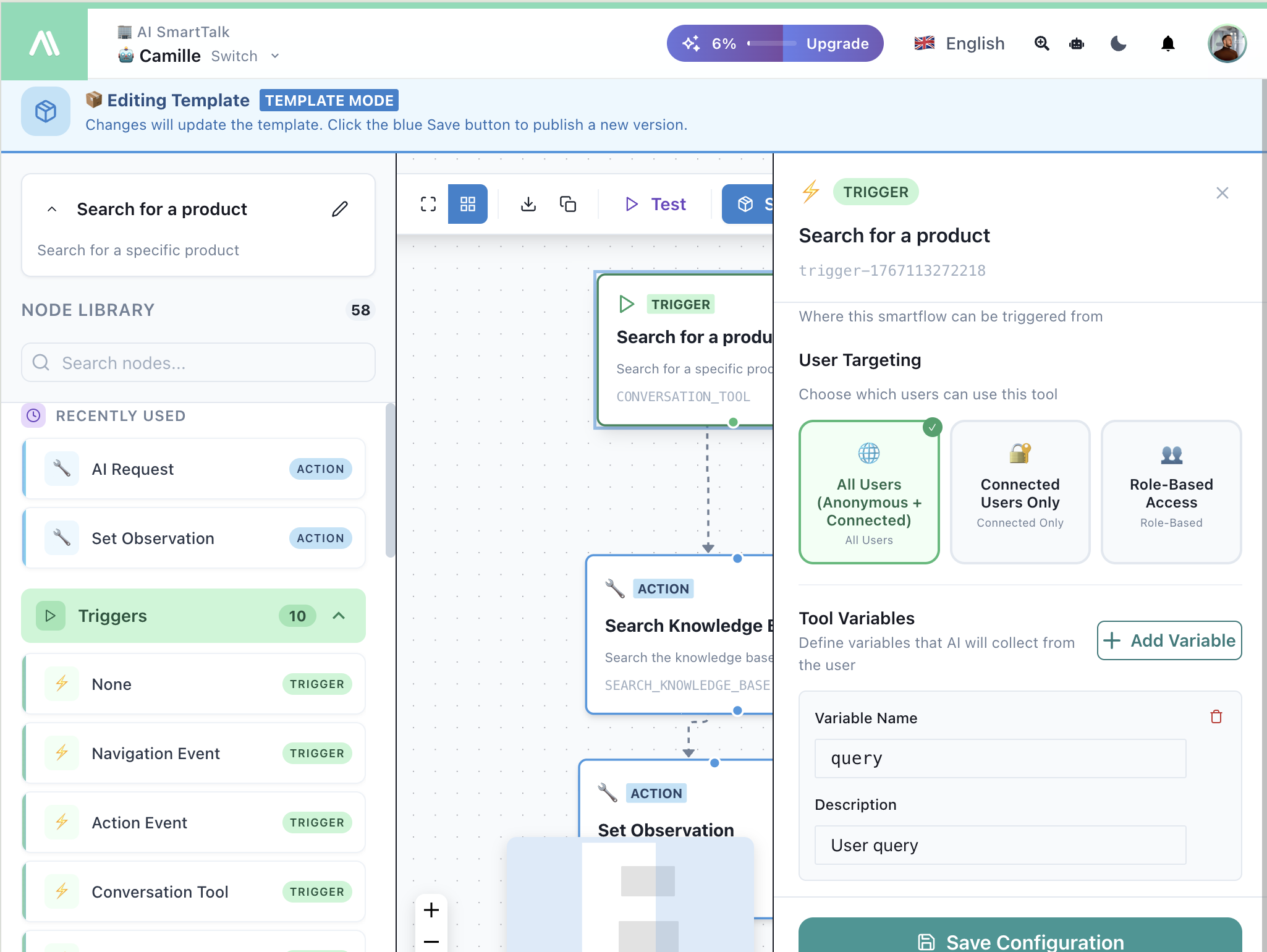
Task: Collapse the Triggers section
Action: tap(339, 616)
